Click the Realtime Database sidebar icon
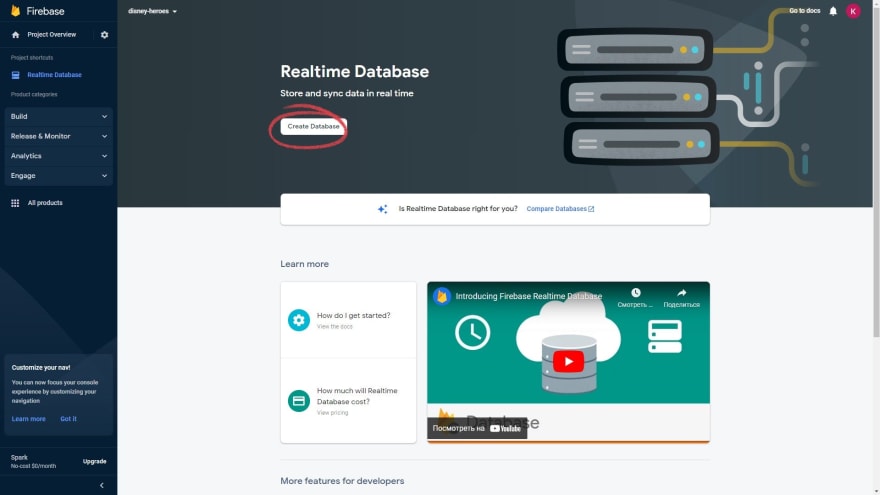This screenshot has width=880, height=495. (x=16, y=75)
